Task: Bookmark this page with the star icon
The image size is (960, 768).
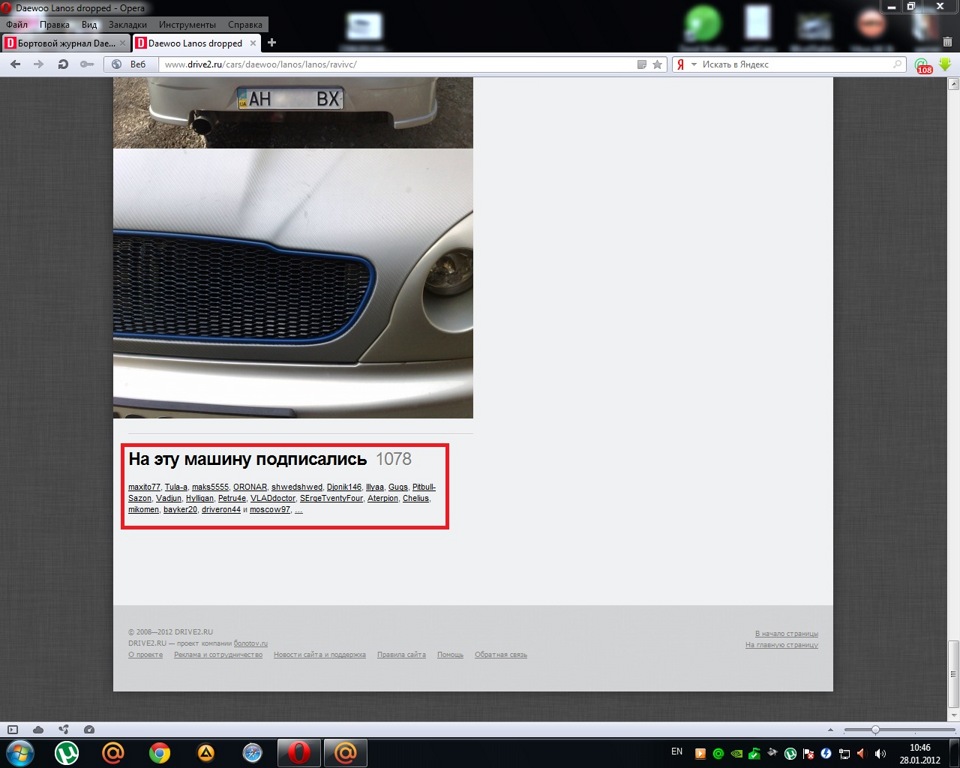Action: tap(657, 64)
